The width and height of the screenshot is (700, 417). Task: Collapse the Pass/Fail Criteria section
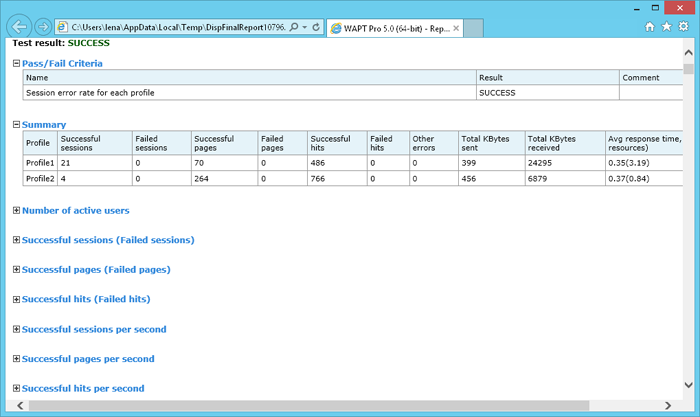pos(17,63)
